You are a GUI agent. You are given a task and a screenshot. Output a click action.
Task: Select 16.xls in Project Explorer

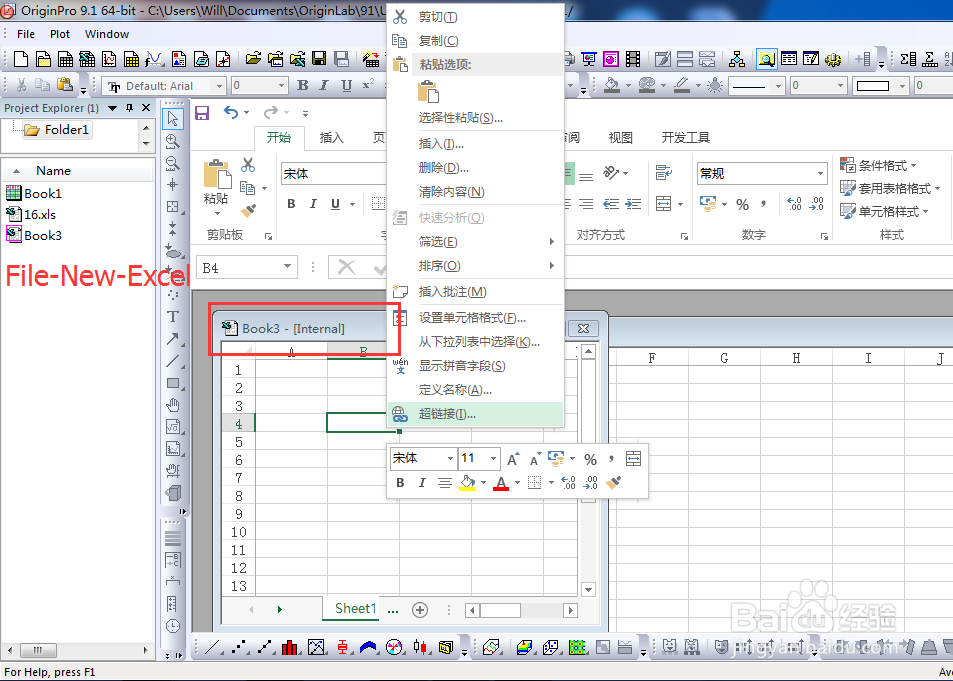(32, 214)
